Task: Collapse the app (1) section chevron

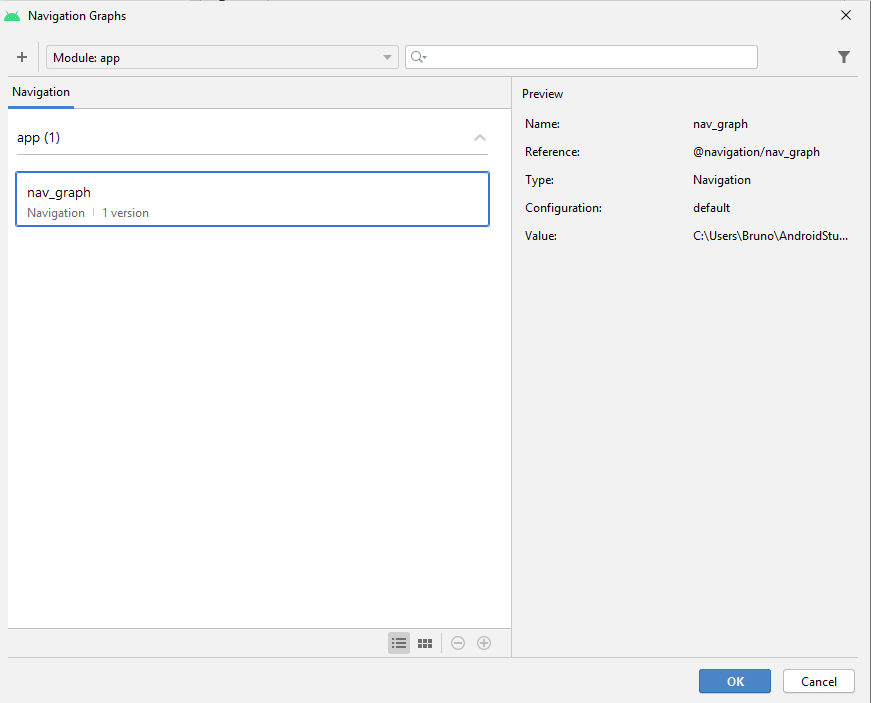Action: [x=480, y=138]
